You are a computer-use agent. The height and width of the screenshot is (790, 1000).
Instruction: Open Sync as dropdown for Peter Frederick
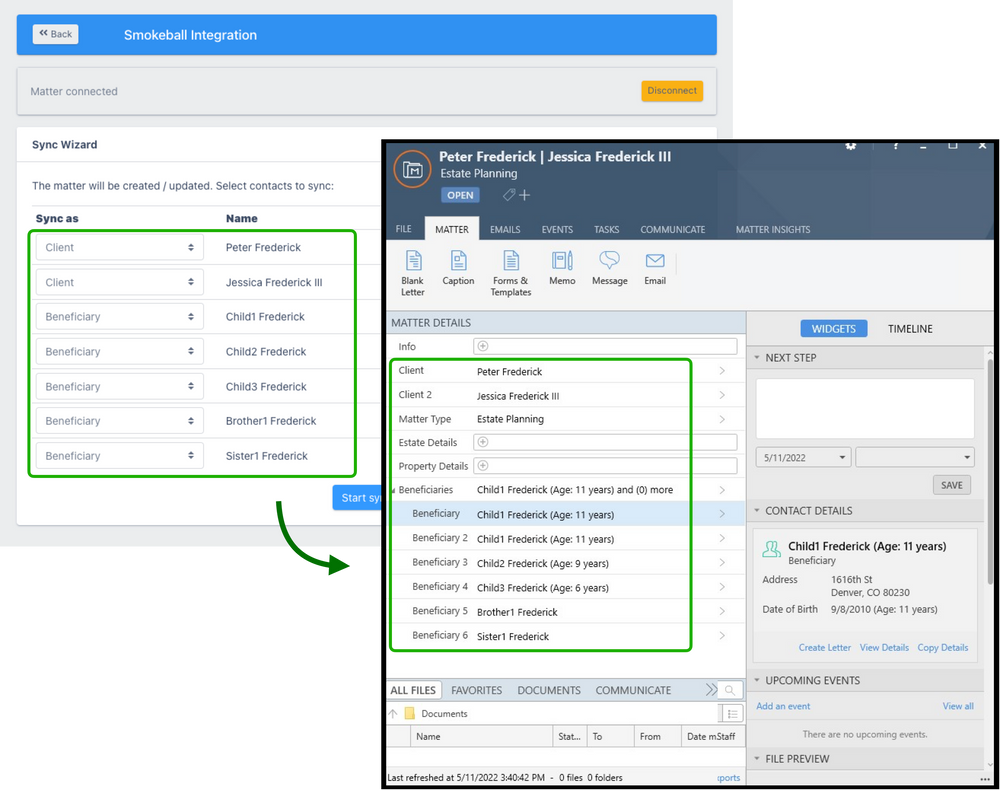click(x=119, y=248)
